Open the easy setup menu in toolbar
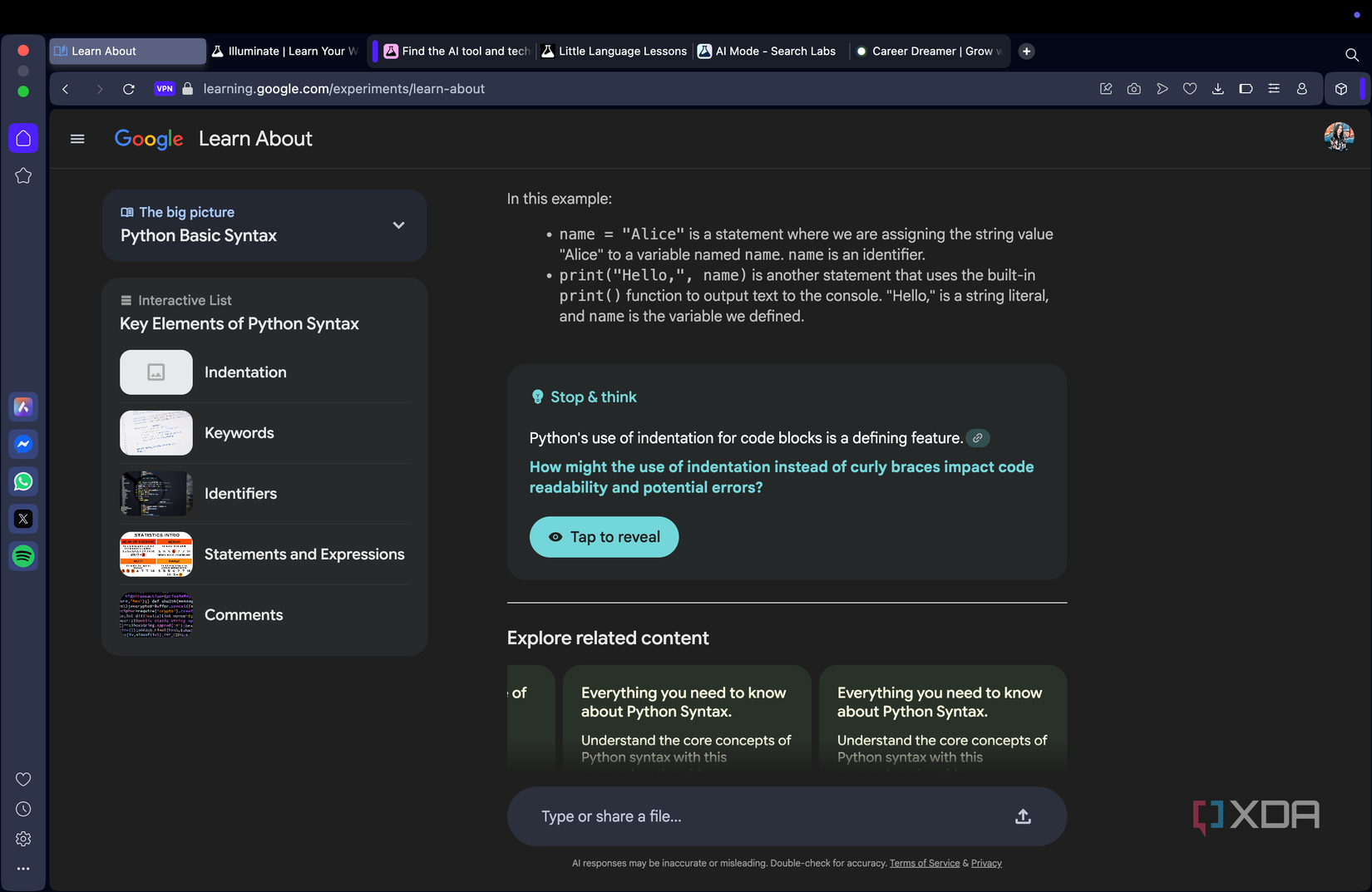The image size is (1372, 892). [1274, 89]
